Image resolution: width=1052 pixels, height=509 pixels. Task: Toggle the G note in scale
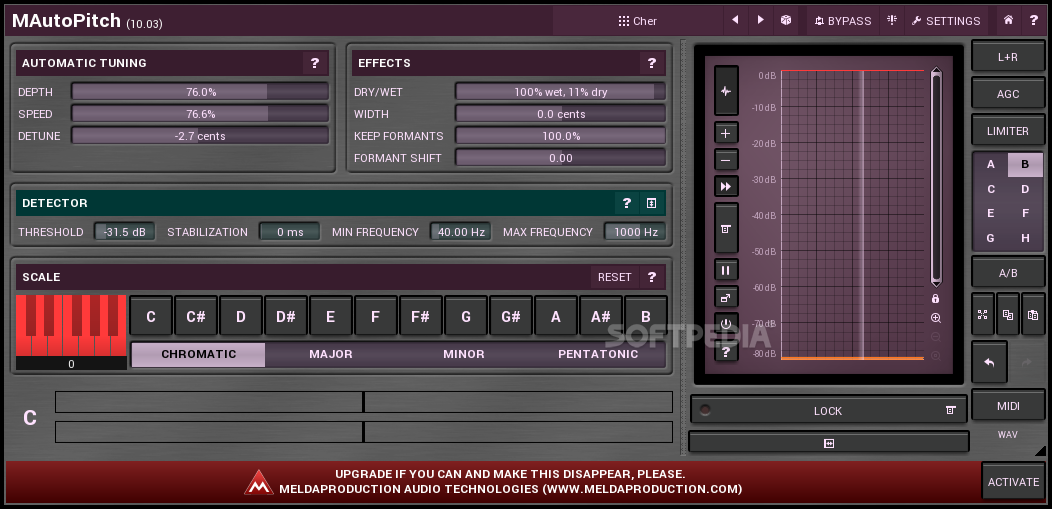point(466,316)
